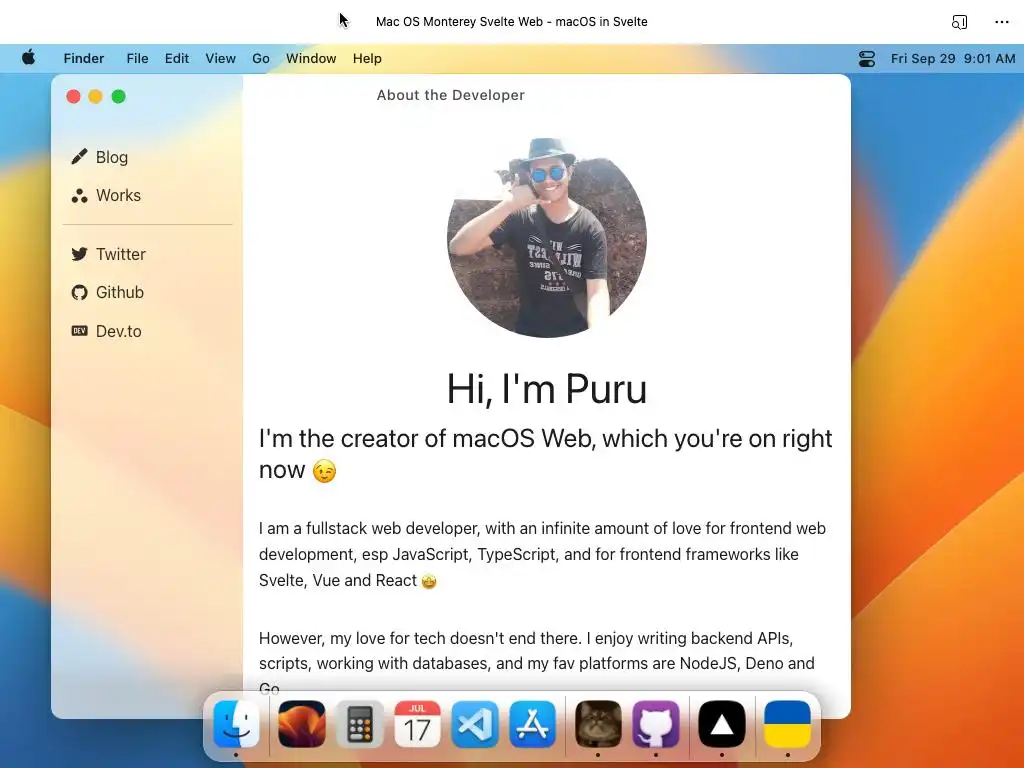
Task: Click the cast screen icon in title bar
Action: click(959, 22)
